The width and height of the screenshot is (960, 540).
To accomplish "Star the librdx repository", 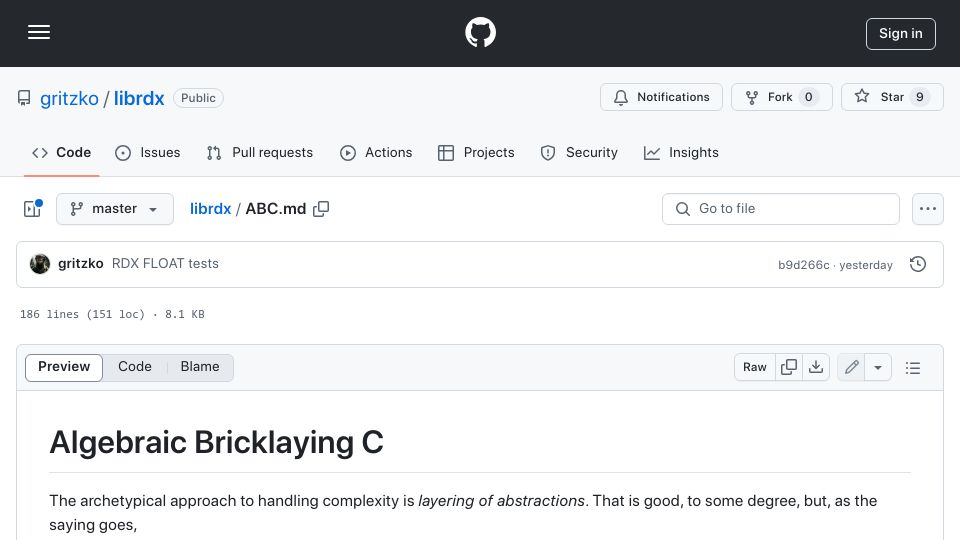I will (892, 97).
